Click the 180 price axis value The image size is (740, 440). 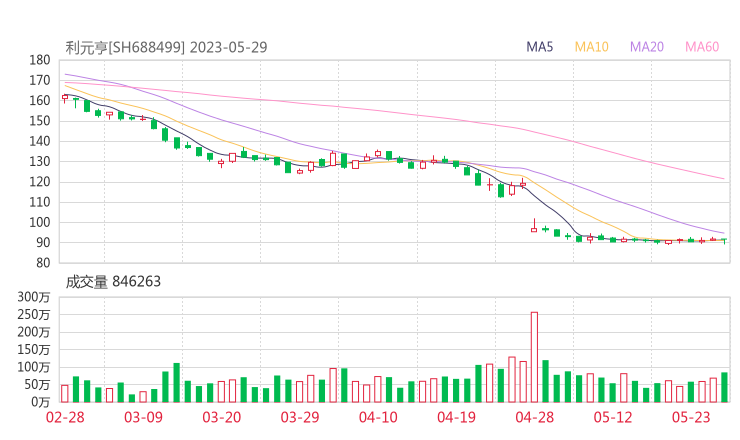pos(40,60)
